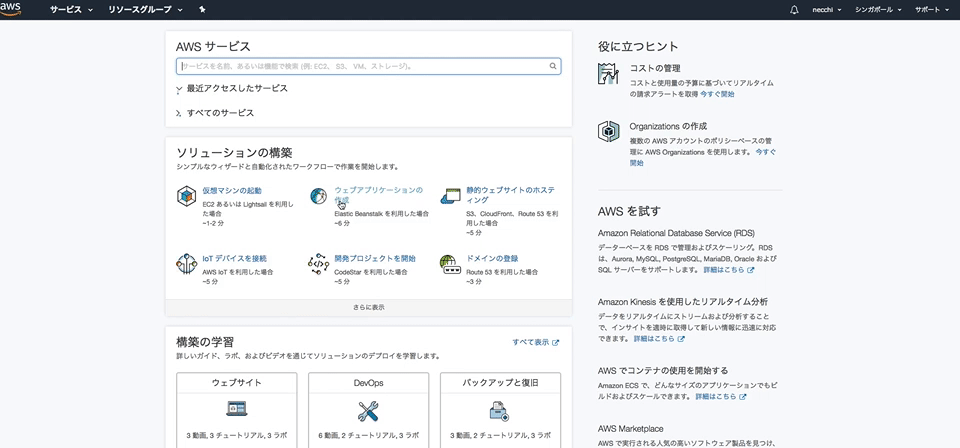Click the Organizations の作成 icon
The image size is (960, 448).
click(x=609, y=132)
